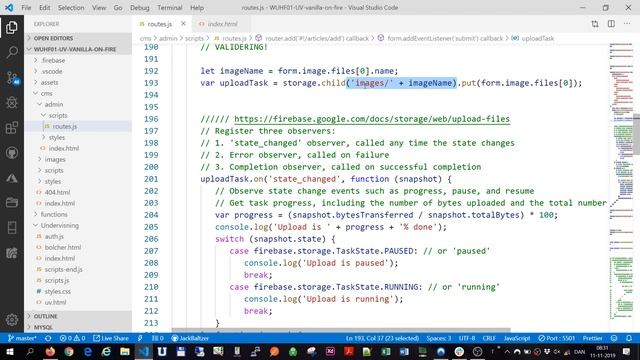Expand the .vscode folder
The image size is (640, 360).
coord(78,71)
